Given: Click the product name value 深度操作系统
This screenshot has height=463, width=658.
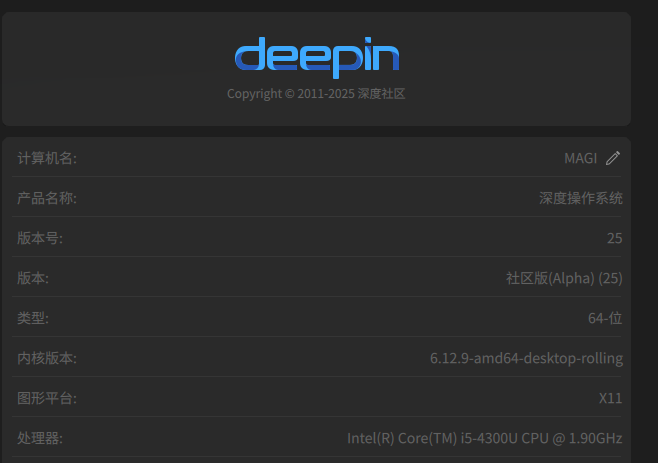Looking at the screenshot, I should click(580, 198).
